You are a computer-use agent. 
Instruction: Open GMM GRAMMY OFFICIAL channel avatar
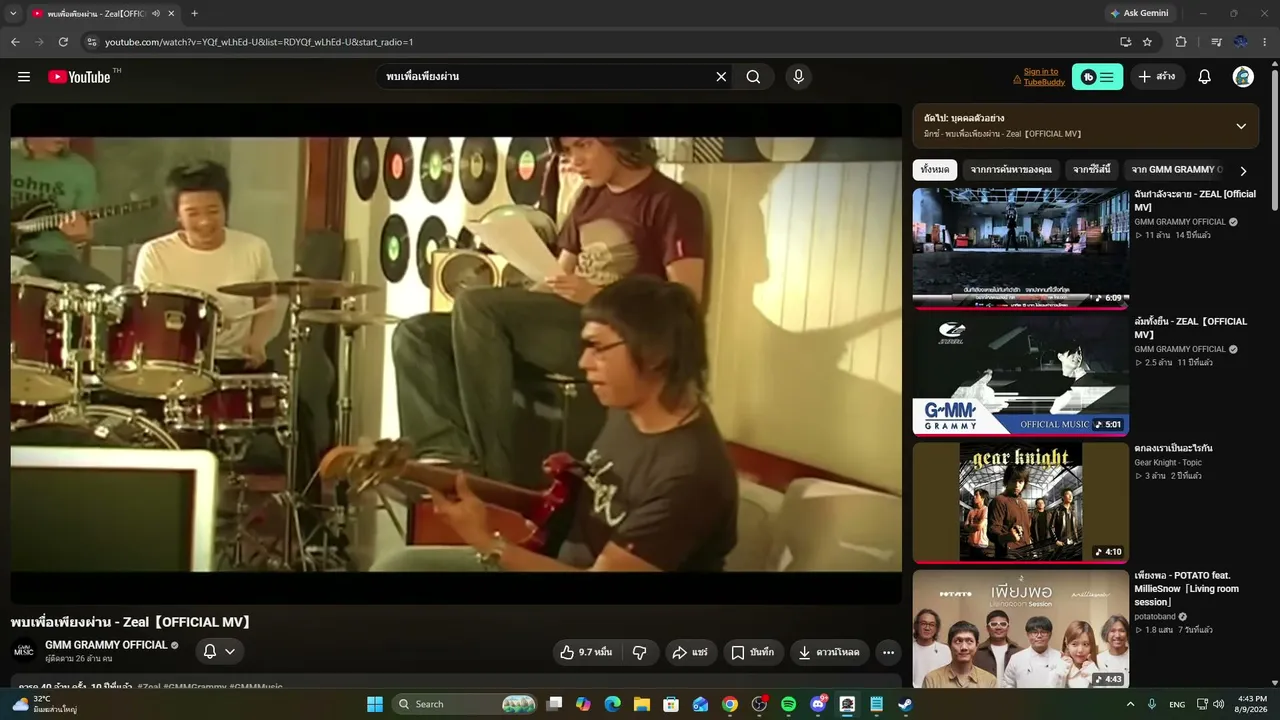[x=24, y=651]
